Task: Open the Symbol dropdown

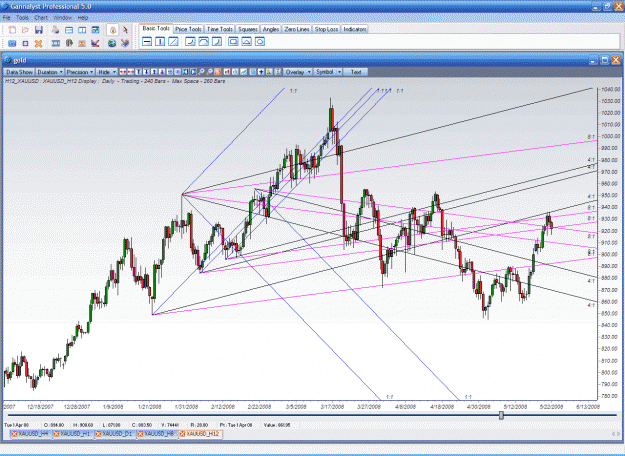Action: 328,72
